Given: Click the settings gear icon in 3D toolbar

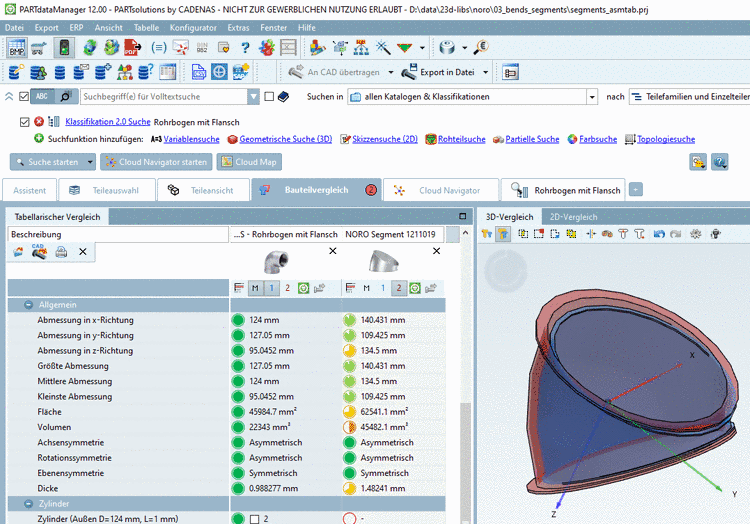Looking at the screenshot, I should (695, 234).
